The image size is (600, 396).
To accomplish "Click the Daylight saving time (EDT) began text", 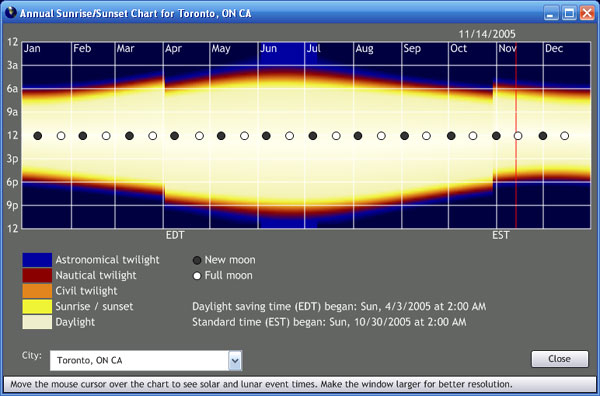I will point(339,306).
